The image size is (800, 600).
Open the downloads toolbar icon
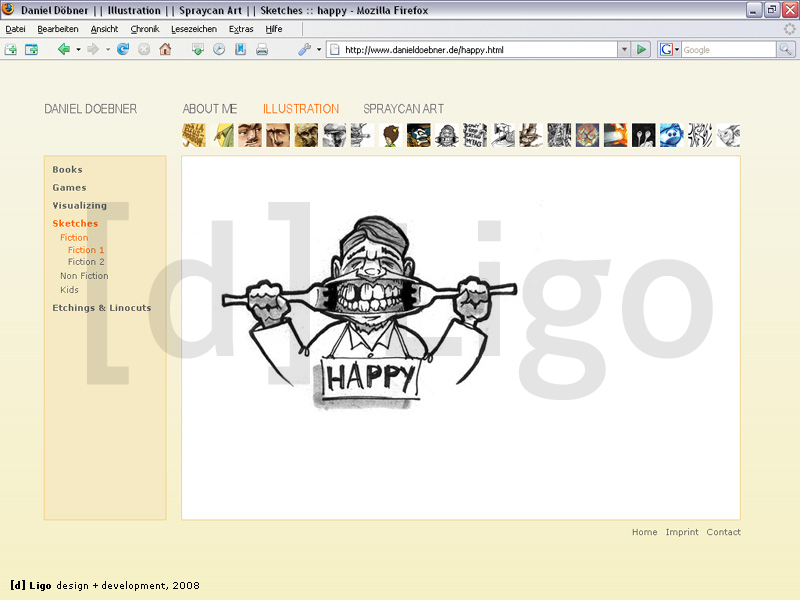pos(197,49)
